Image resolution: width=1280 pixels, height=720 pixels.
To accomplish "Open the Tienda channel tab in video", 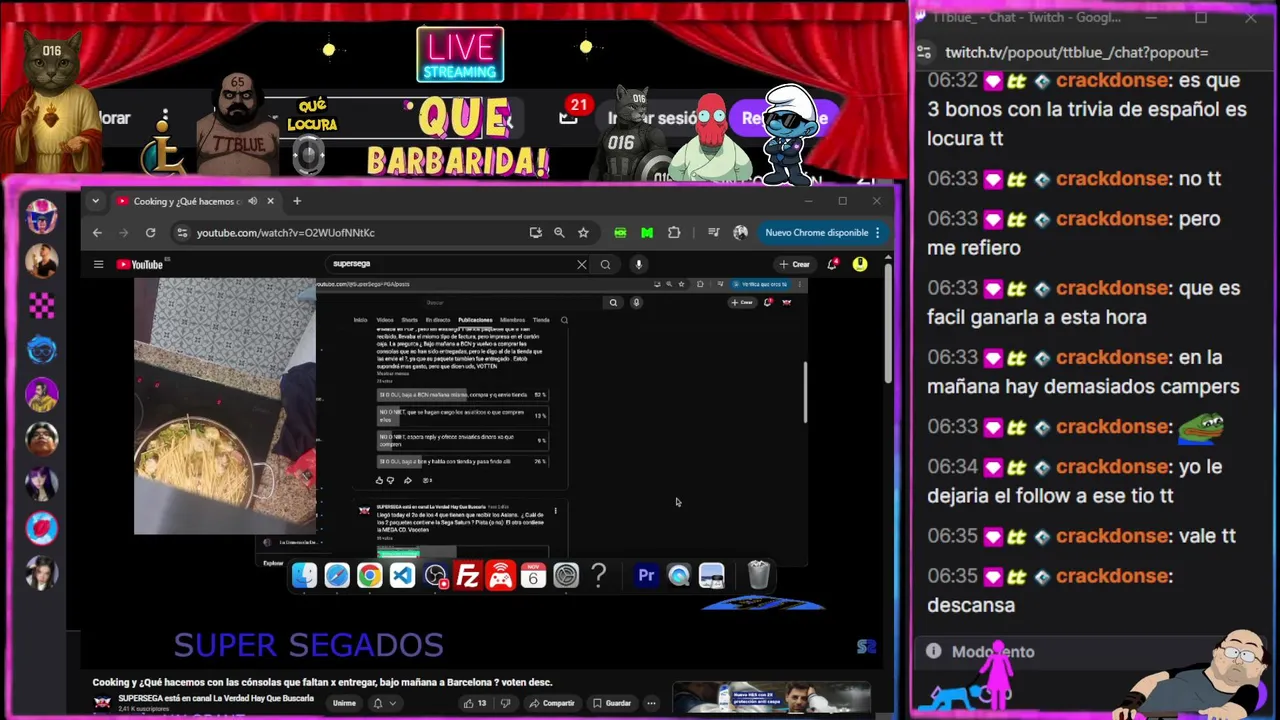I will tap(541, 320).
